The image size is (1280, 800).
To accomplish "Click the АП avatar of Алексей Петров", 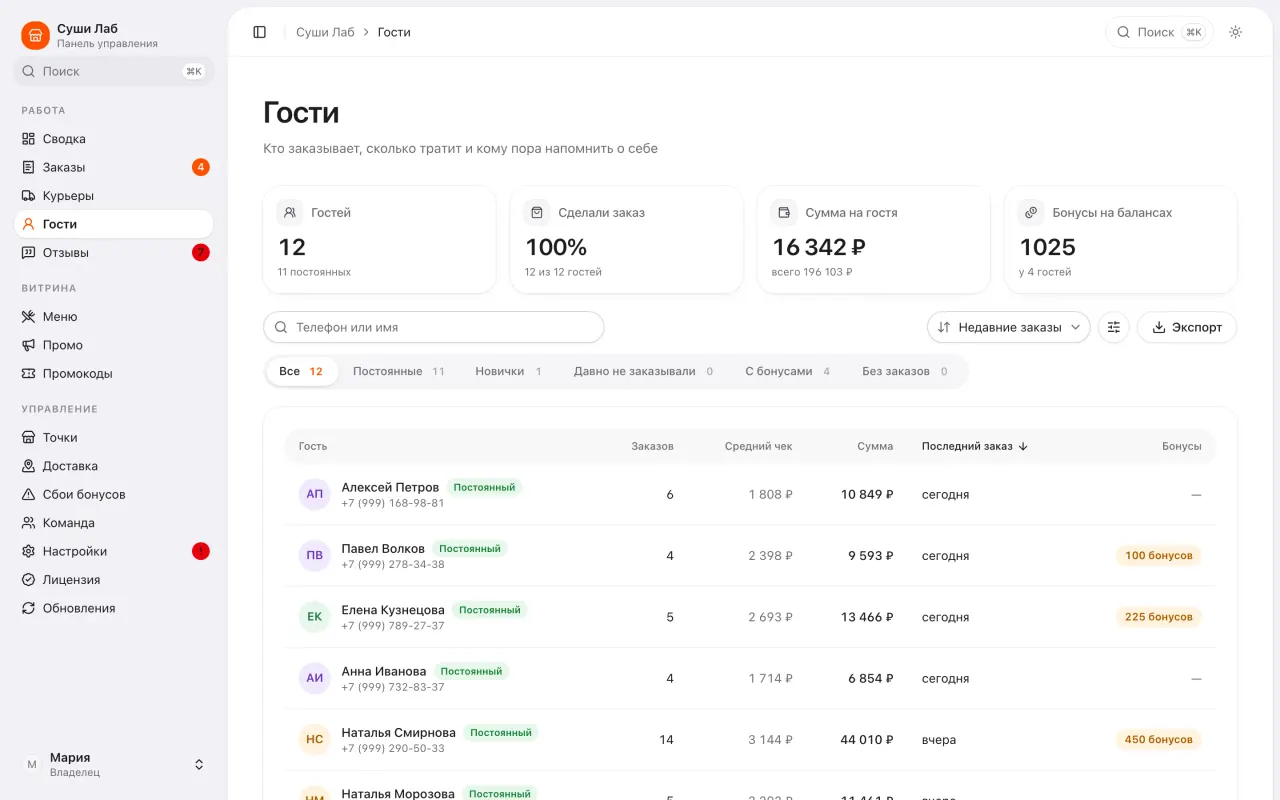I will coord(315,495).
